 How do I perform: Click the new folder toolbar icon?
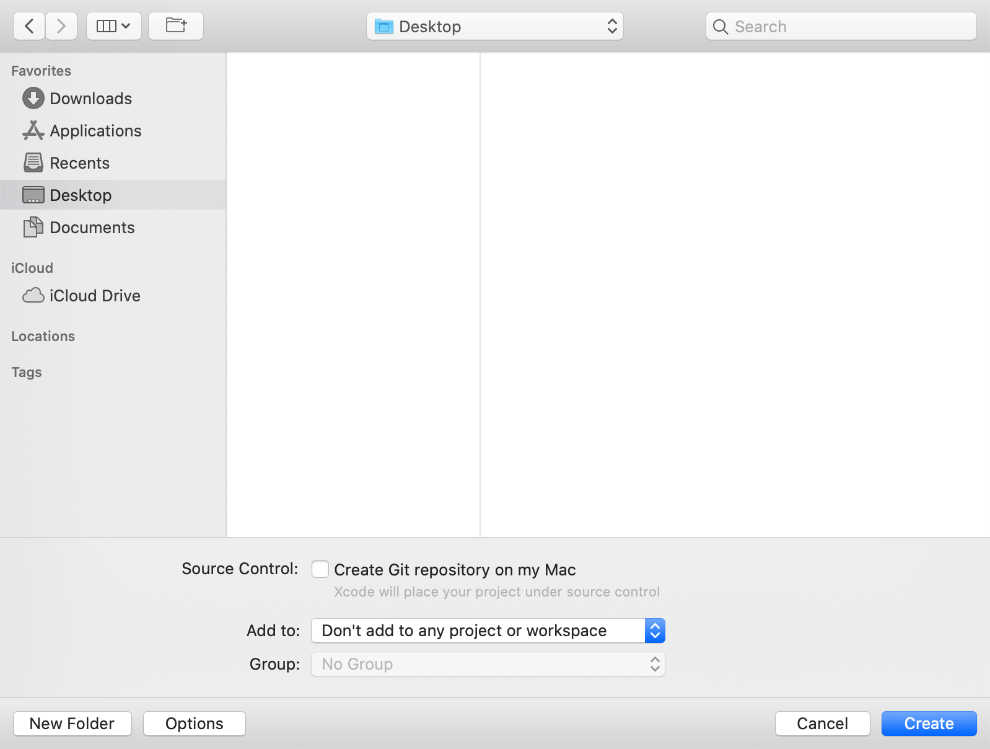176,26
